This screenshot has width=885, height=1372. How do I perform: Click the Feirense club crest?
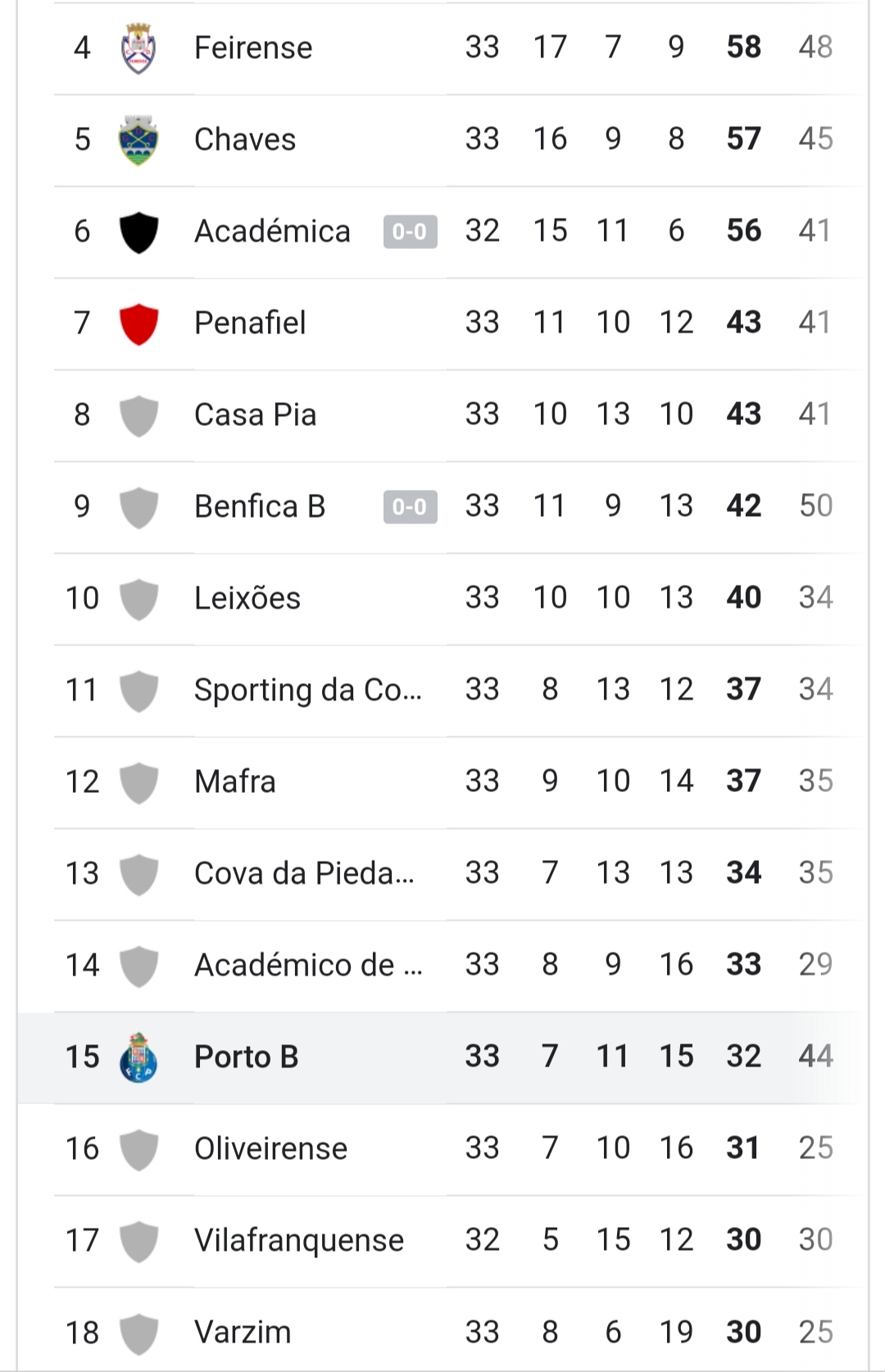click(138, 48)
